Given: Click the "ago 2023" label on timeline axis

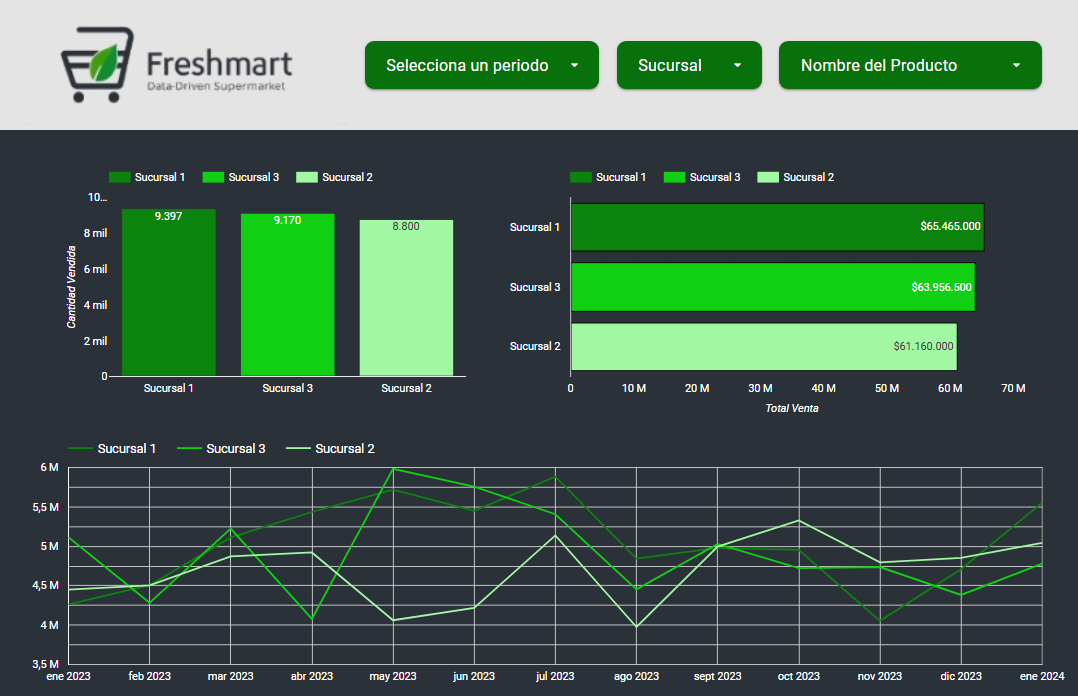Looking at the screenshot, I should (634, 677).
